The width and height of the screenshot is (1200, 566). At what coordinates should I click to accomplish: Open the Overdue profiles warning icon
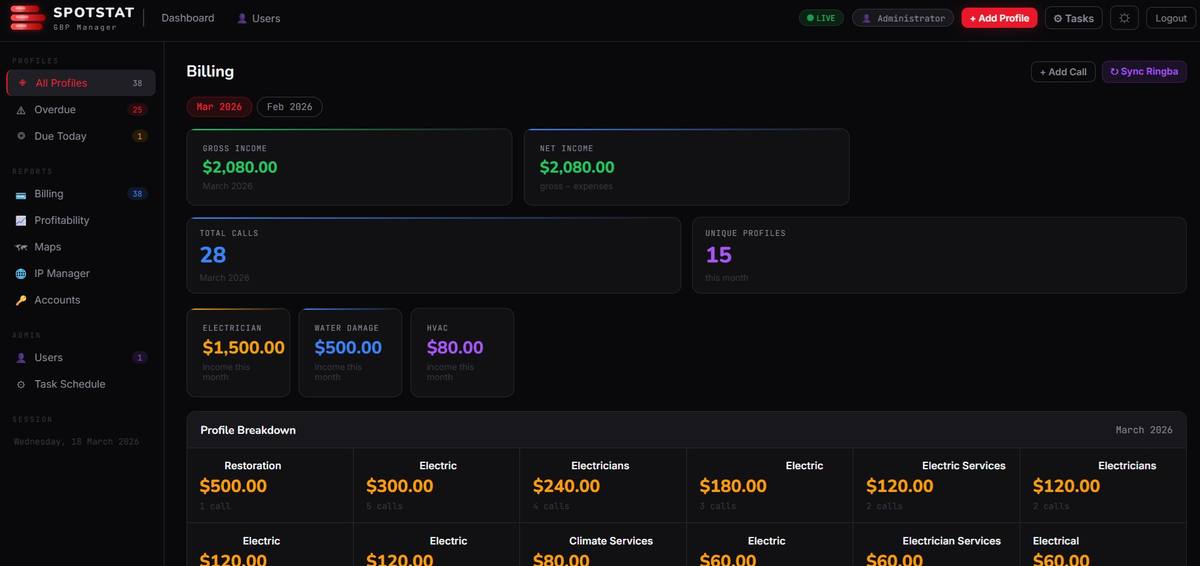pyautogui.click(x=21, y=110)
